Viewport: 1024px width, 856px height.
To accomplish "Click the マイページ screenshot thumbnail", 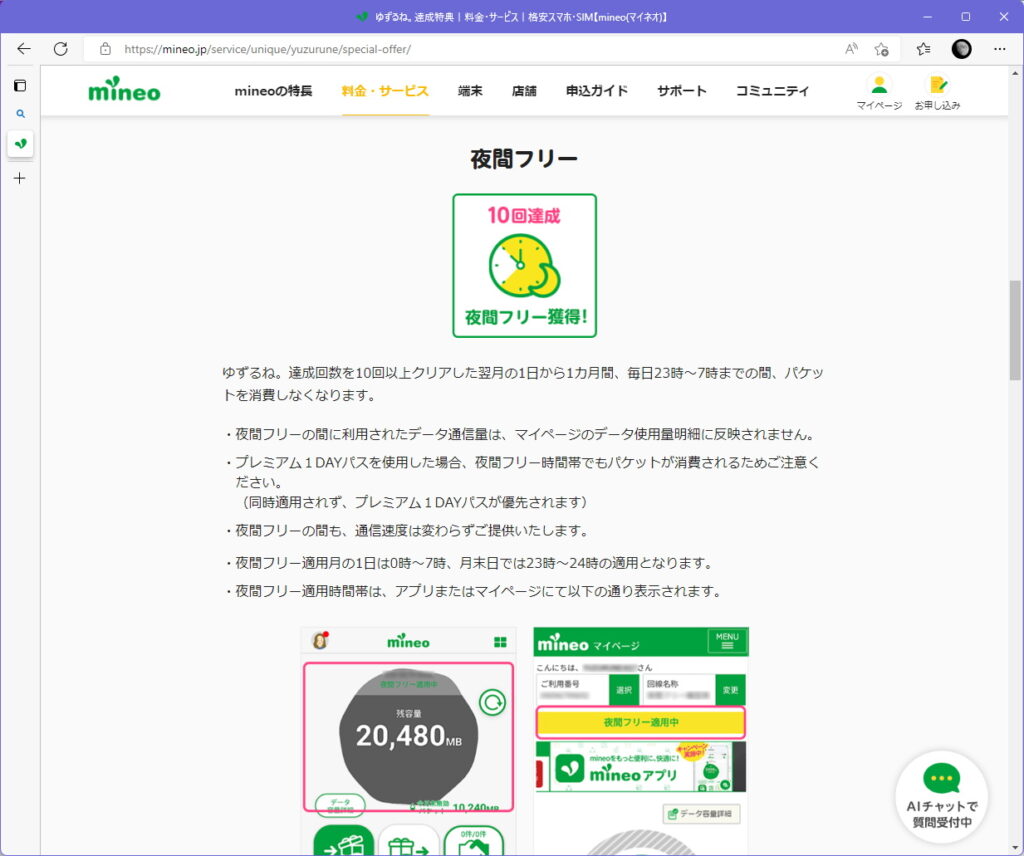I will (641, 740).
